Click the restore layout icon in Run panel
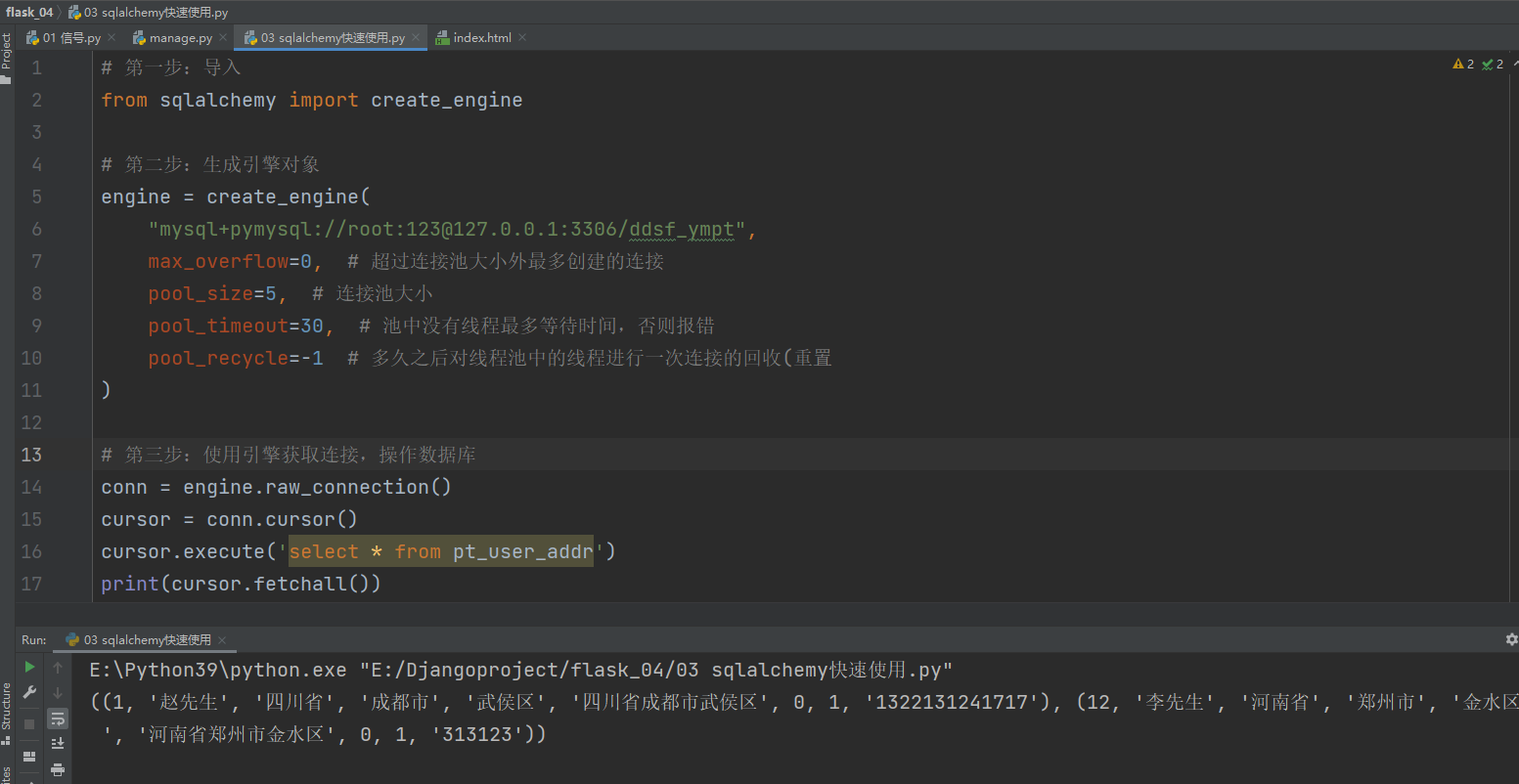1519x784 pixels. (29, 756)
